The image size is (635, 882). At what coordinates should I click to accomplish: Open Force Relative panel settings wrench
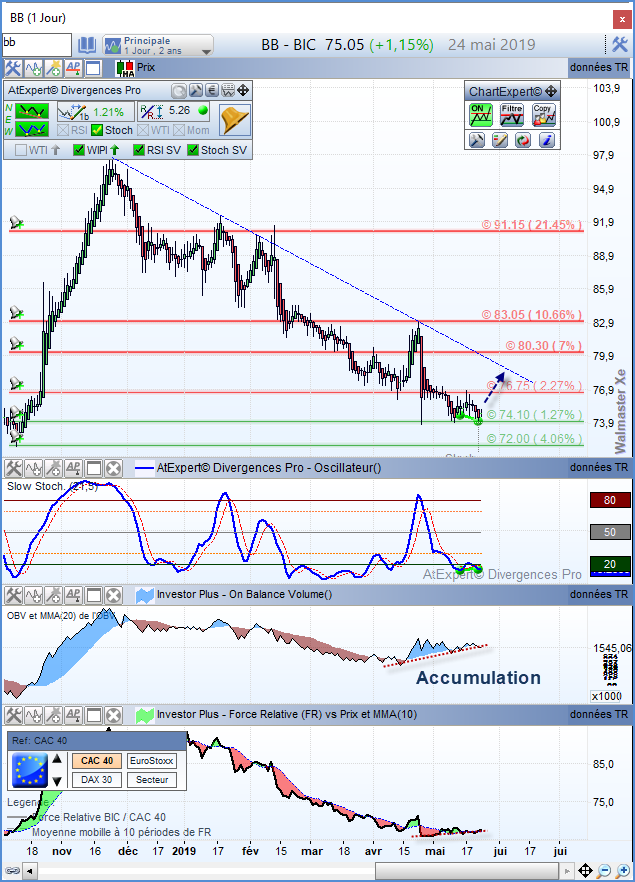12,716
